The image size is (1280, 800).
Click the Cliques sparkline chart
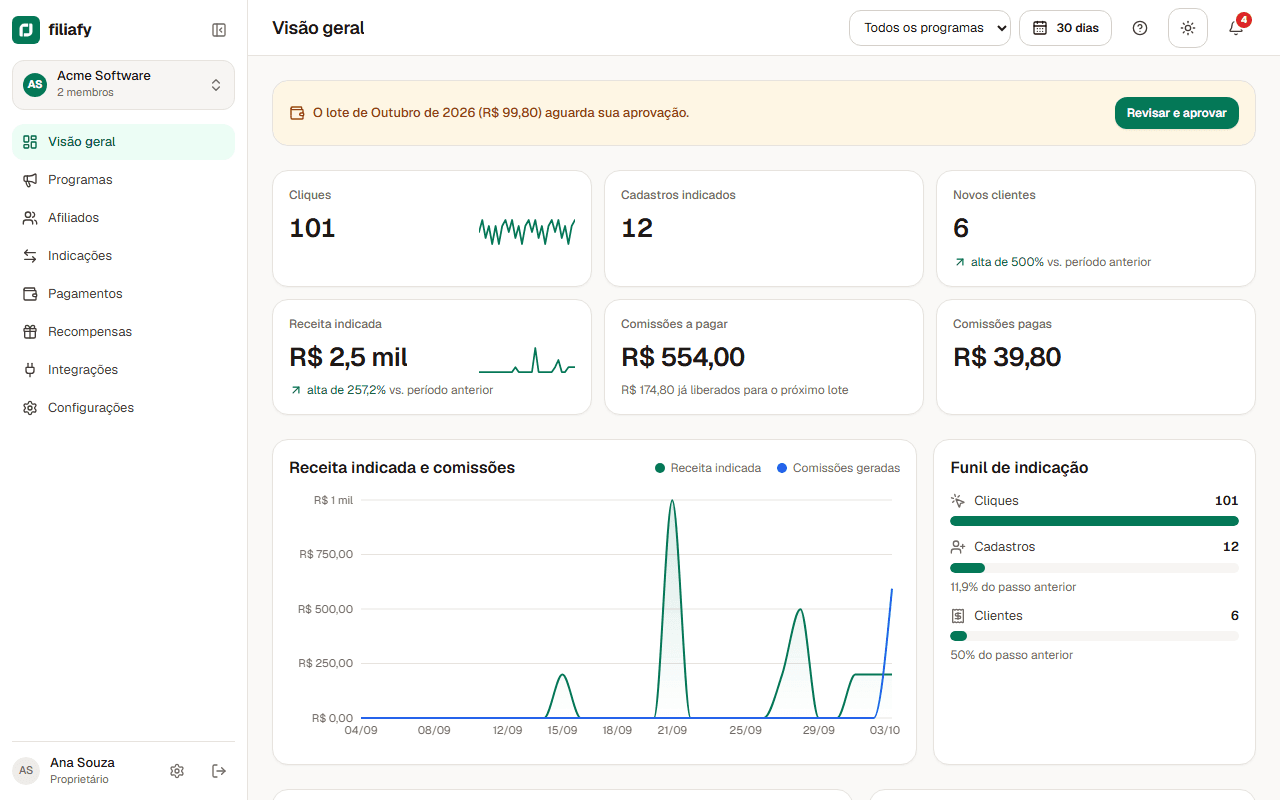(x=527, y=231)
